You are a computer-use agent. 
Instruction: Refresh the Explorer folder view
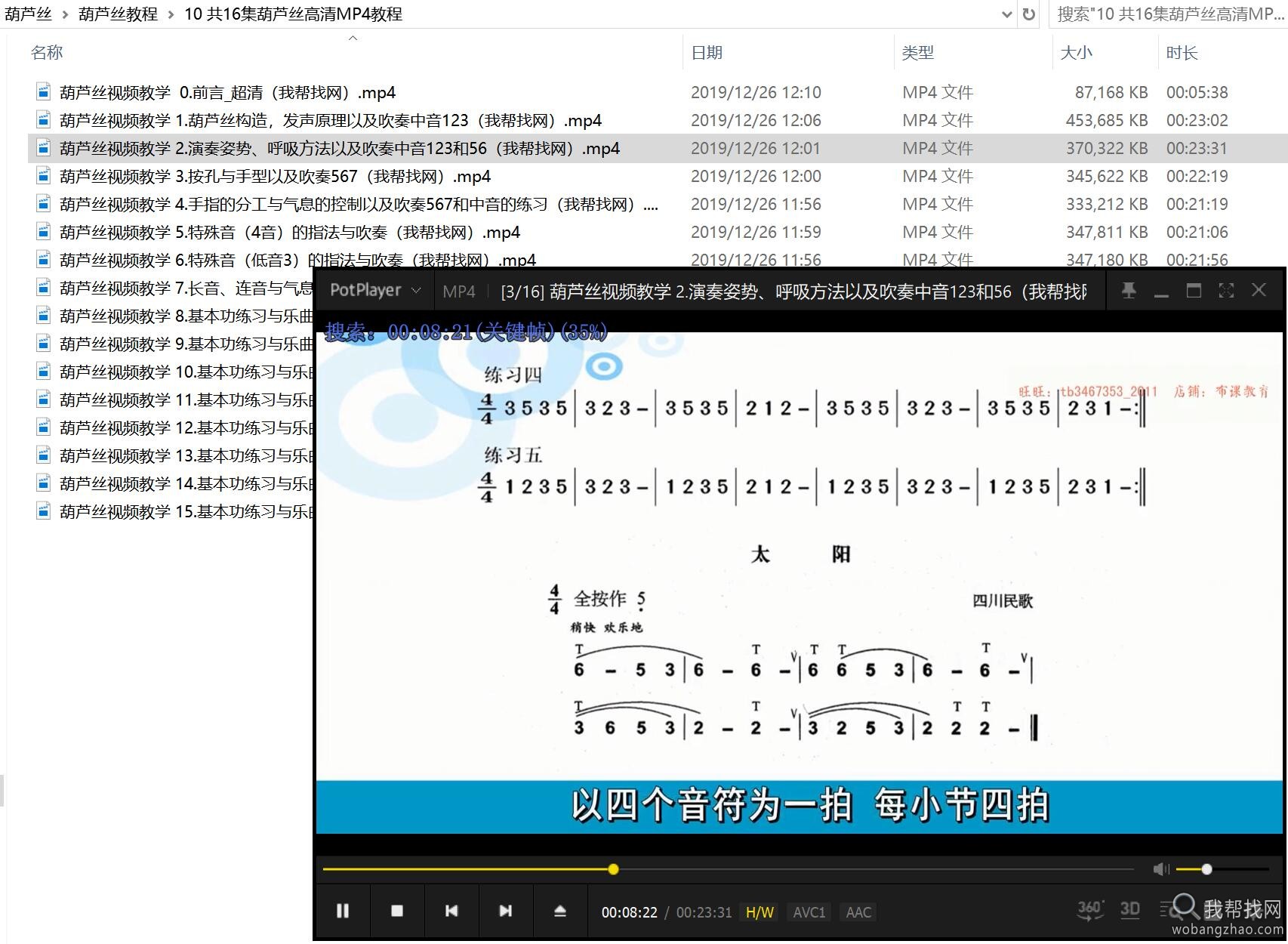(1028, 14)
